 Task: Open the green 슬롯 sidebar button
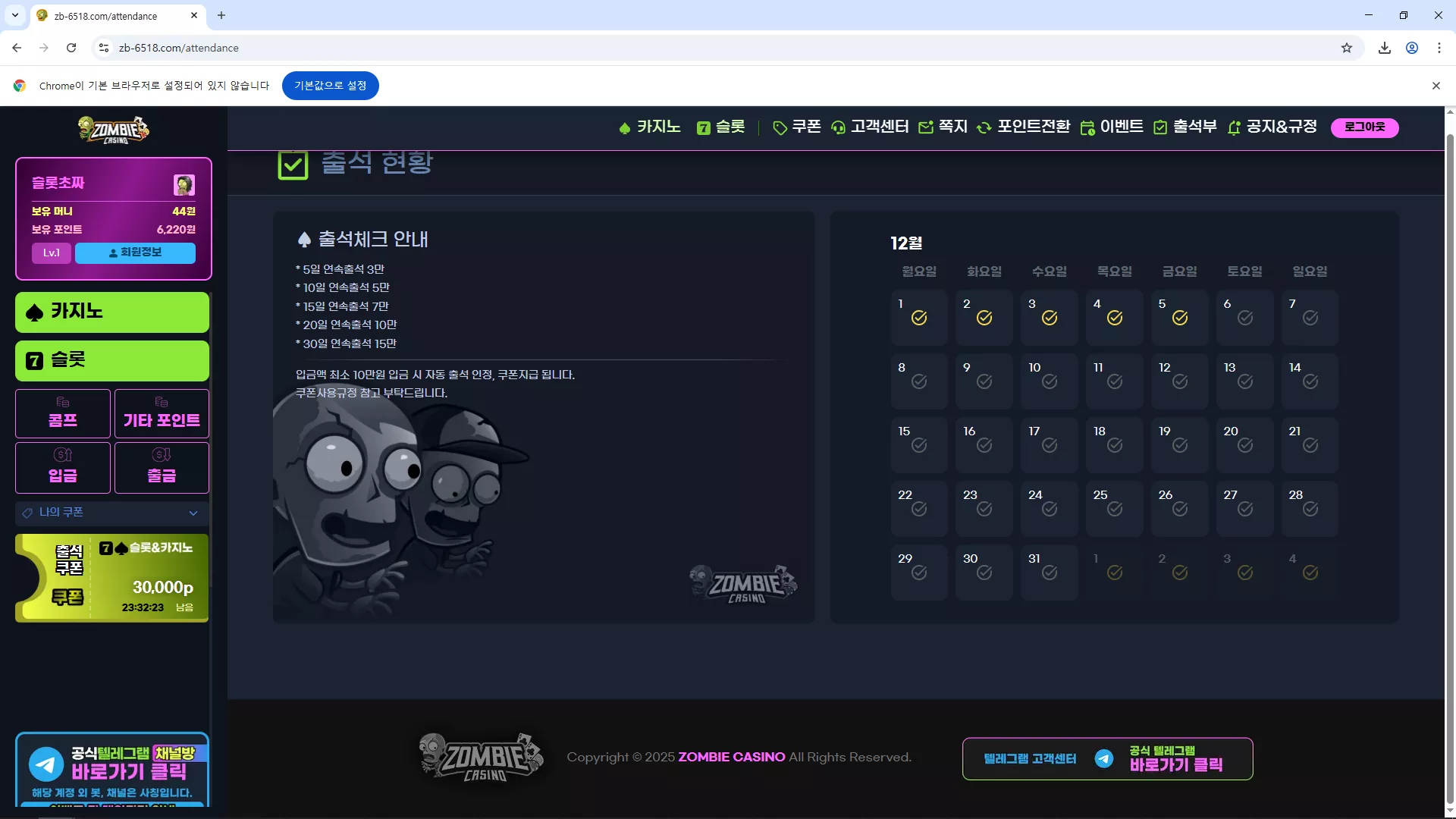pyautogui.click(x=112, y=360)
